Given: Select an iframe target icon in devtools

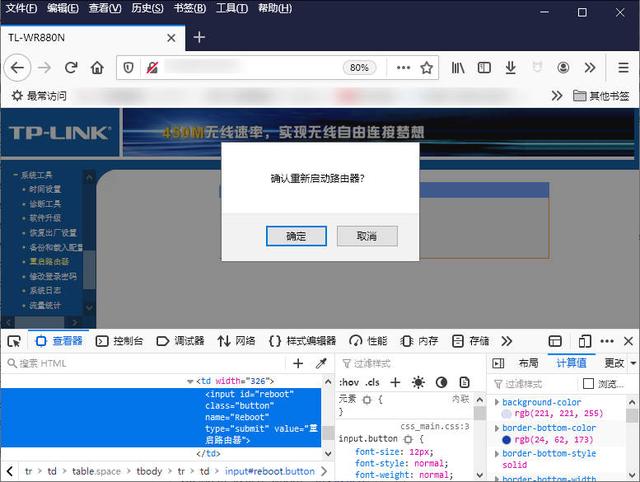Looking at the screenshot, I should coord(555,341).
